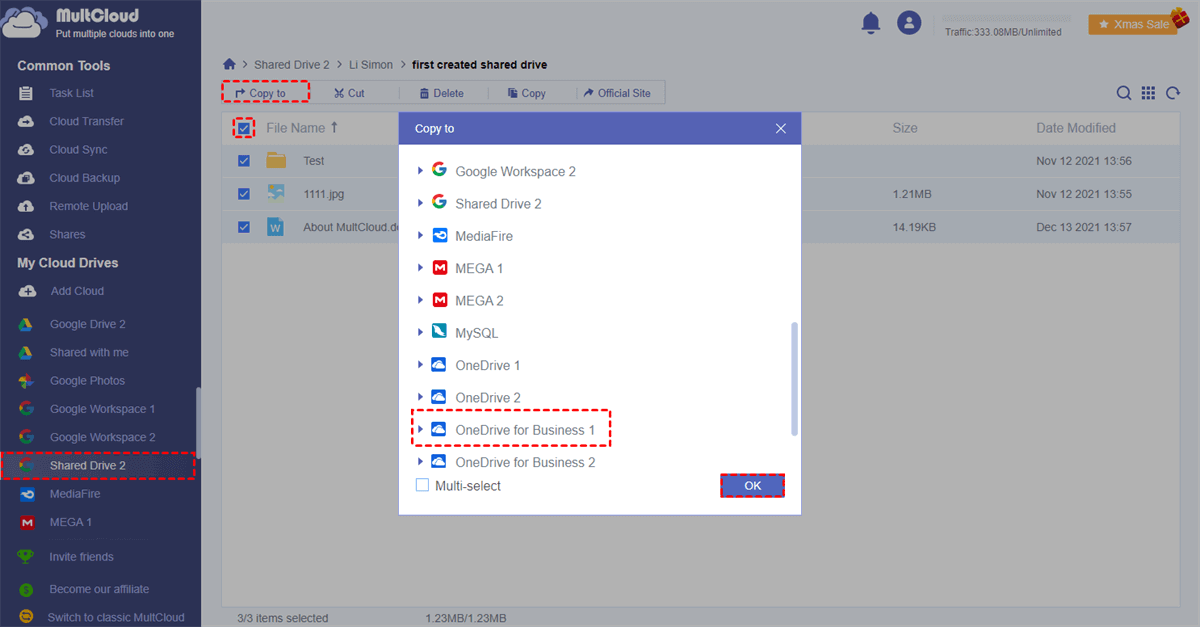1200x627 pixels.
Task: Open Cloud Backup tool
Action: tap(84, 178)
